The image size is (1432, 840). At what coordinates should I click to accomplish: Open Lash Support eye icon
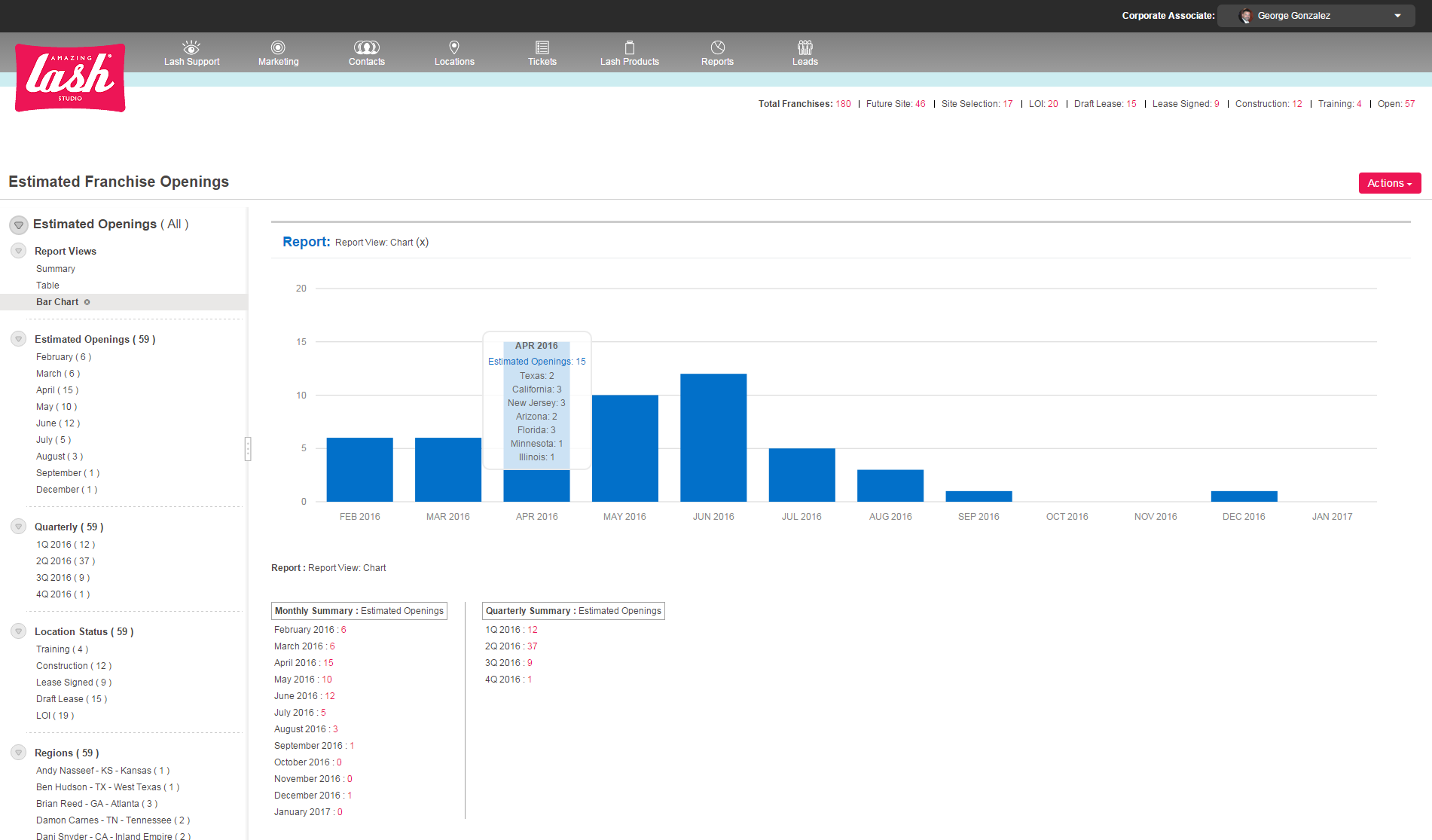191,47
